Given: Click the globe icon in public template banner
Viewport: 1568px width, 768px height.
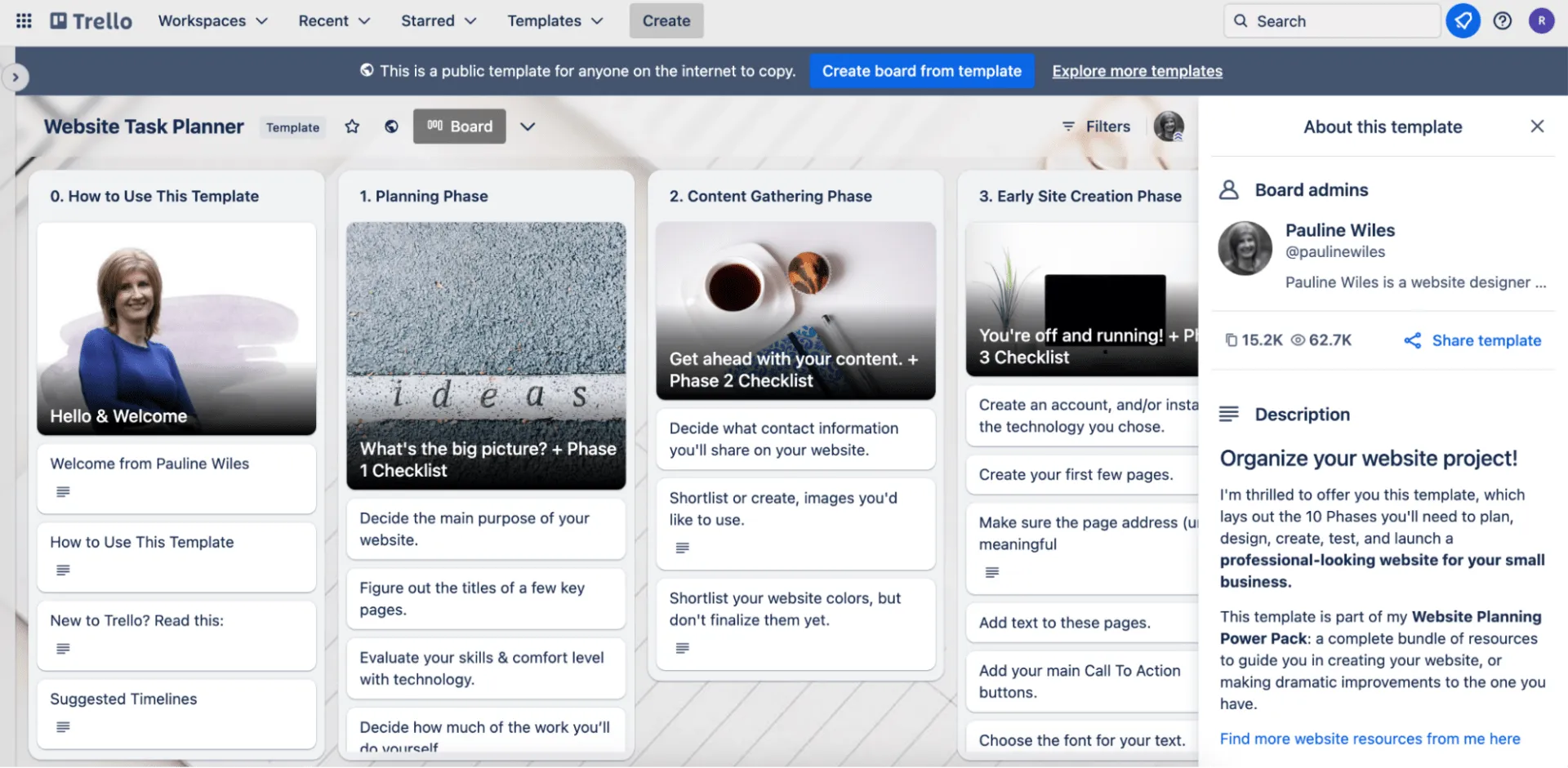Looking at the screenshot, I should (x=367, y=71).
